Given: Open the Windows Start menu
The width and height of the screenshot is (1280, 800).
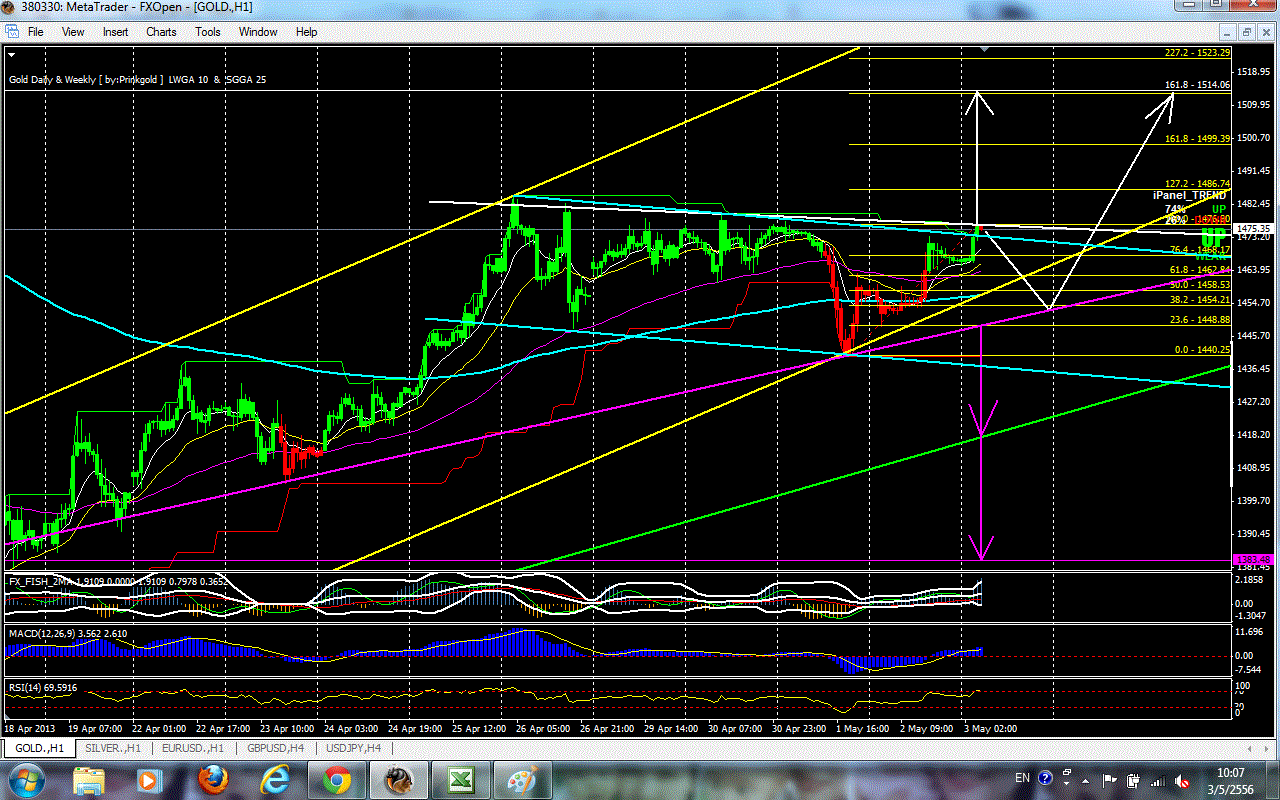Looking at the screenshot, I should [x=25, y=780].
